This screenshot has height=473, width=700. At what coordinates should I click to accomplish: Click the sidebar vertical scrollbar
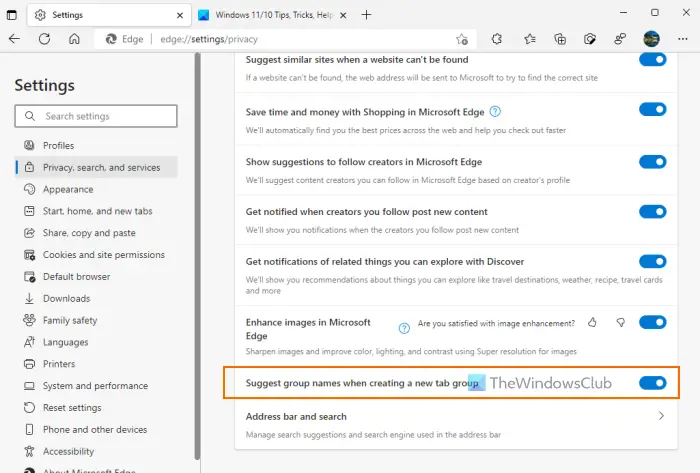197,257
